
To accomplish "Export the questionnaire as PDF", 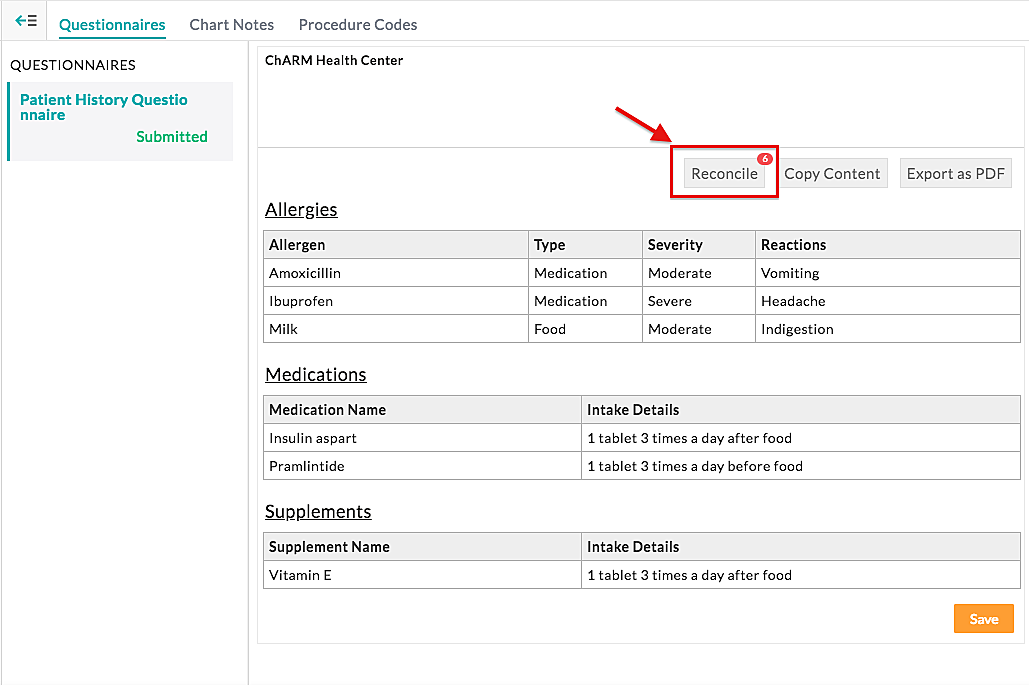I will point(955,173).
